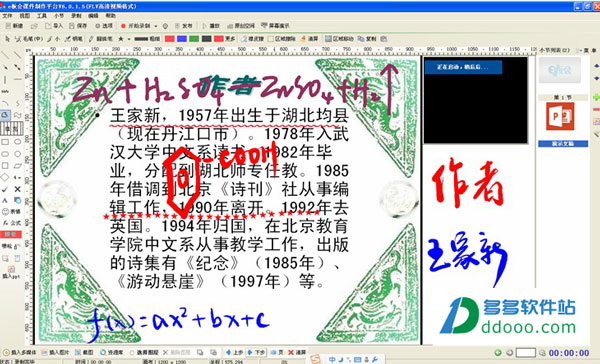The height and width of the screenshot is (364, 600).
Task: Select the 钢笔 (Pen) tool
Action: point(74,39)
